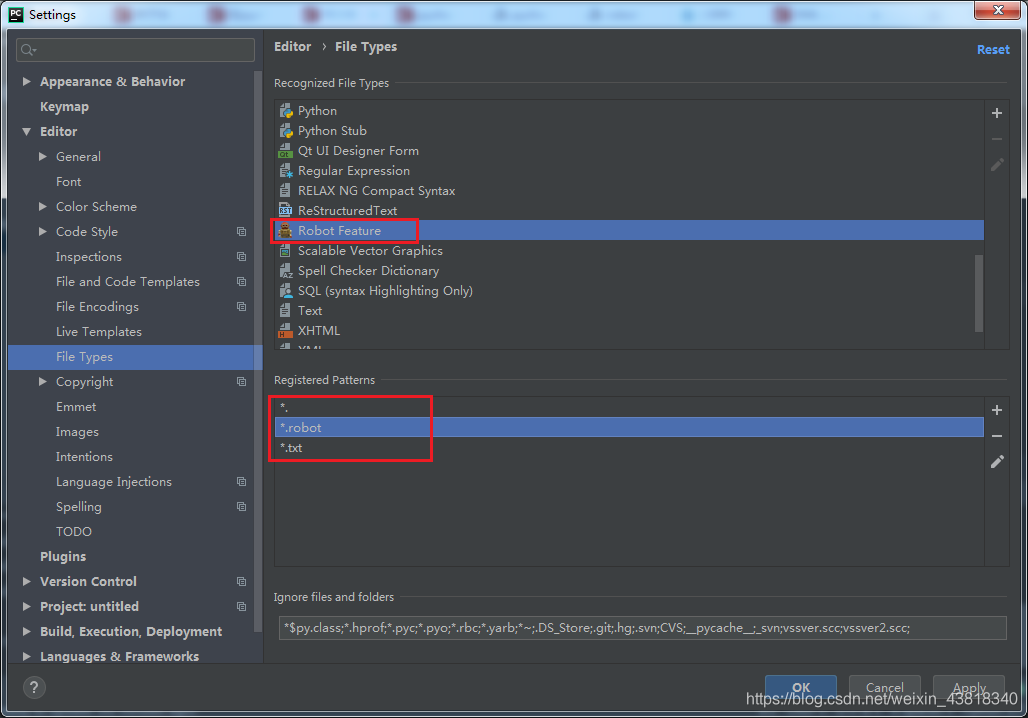1028x718 pixels.
Task: Click the Python Stub file type icon
Action: coord(286,130)
